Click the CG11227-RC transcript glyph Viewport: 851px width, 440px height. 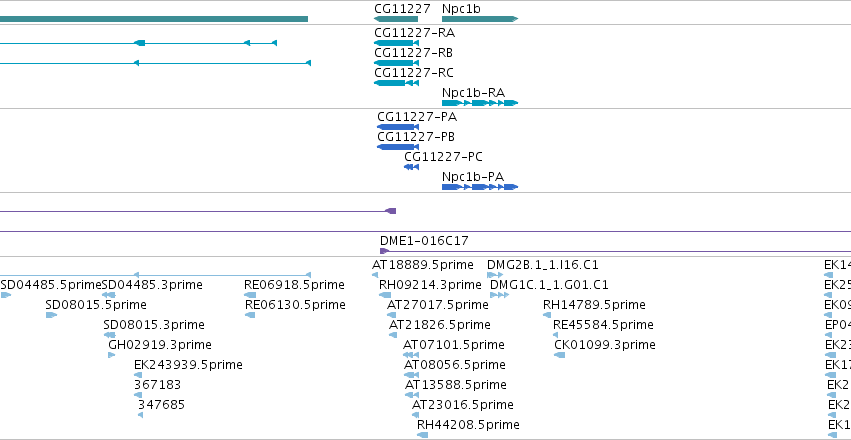[396, 83]
